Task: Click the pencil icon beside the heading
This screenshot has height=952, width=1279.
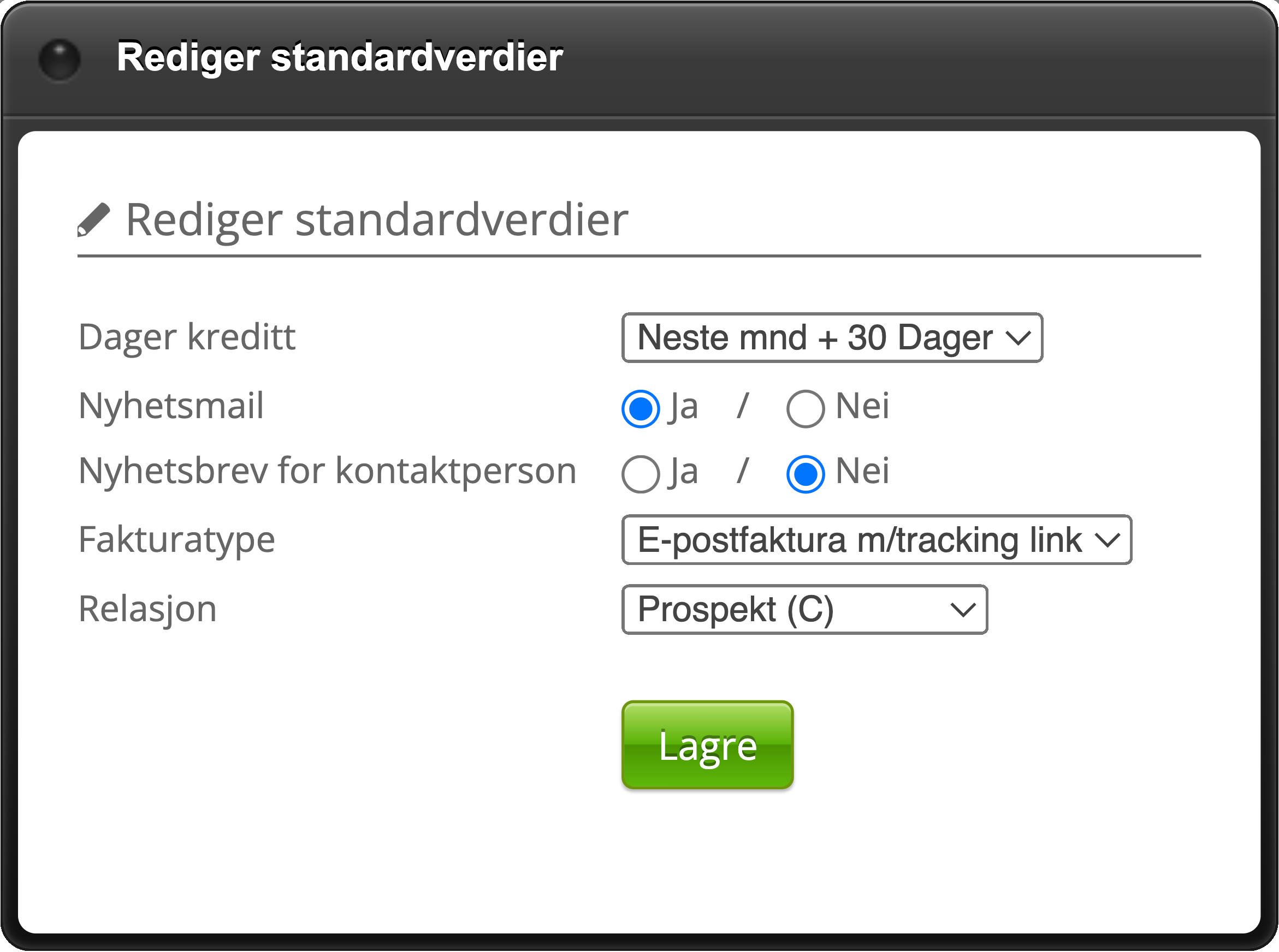Action: pyautogui.click(x=93, y=219)
